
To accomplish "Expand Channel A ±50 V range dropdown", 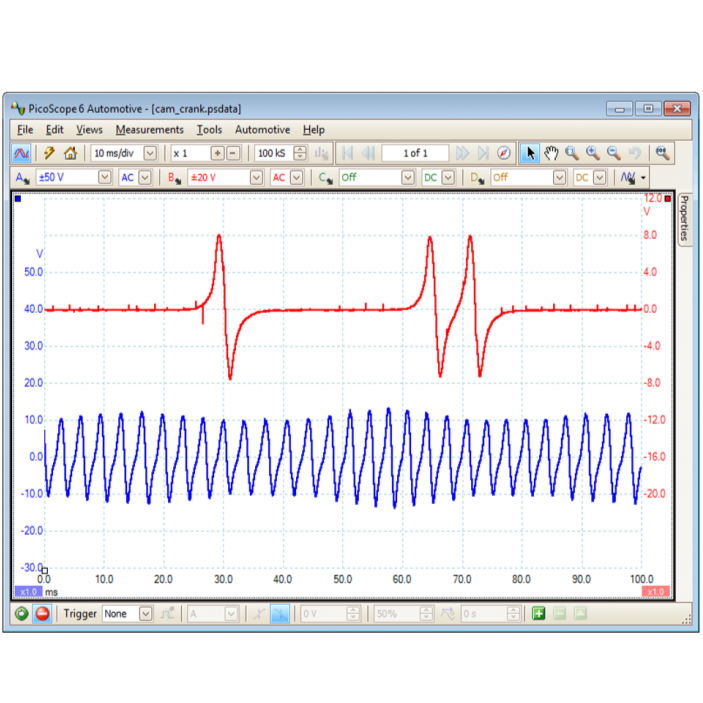I will point(105,177).
